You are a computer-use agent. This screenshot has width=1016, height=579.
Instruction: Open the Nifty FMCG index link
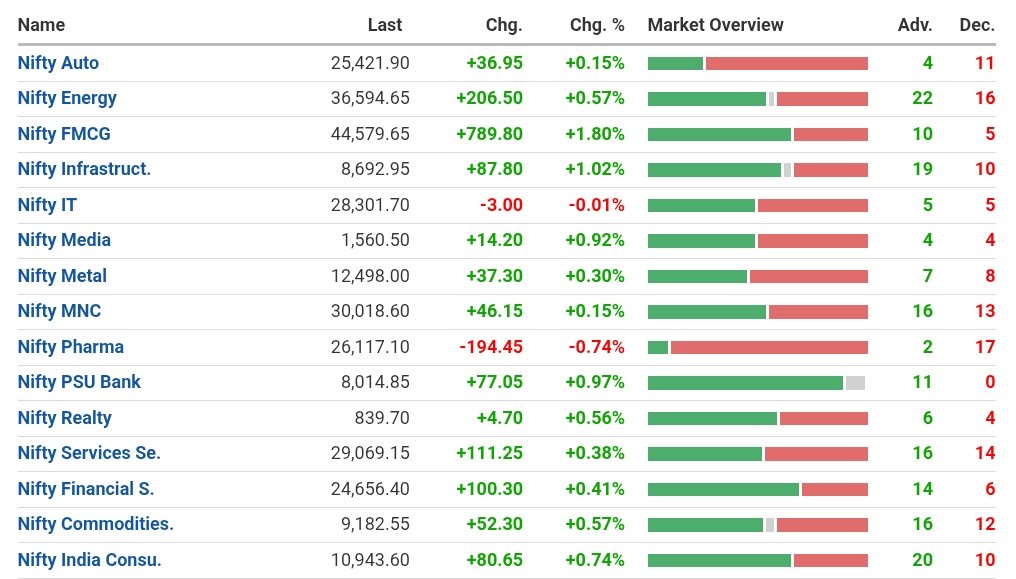64,134
